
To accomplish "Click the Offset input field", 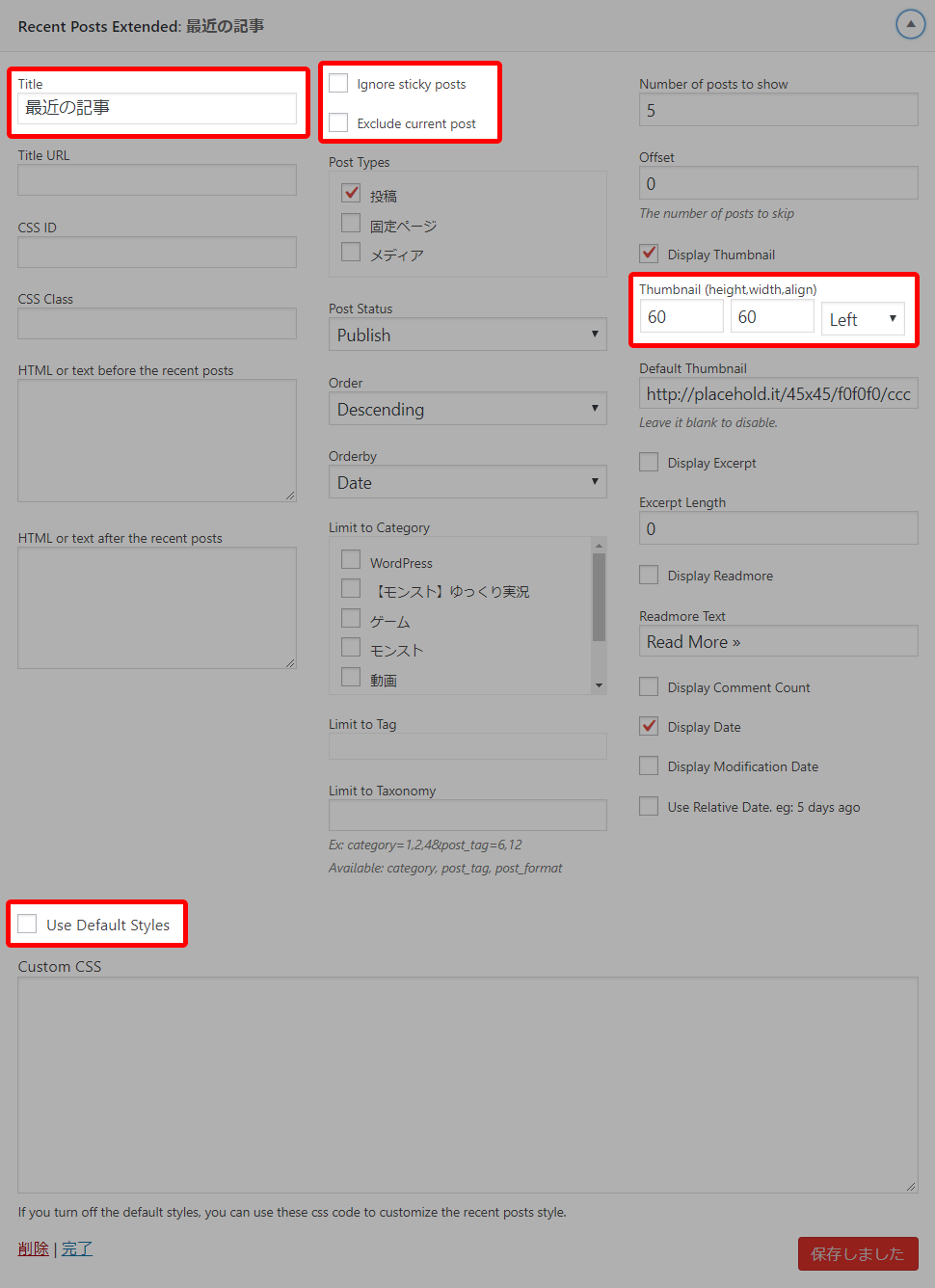I will (778, 183).
